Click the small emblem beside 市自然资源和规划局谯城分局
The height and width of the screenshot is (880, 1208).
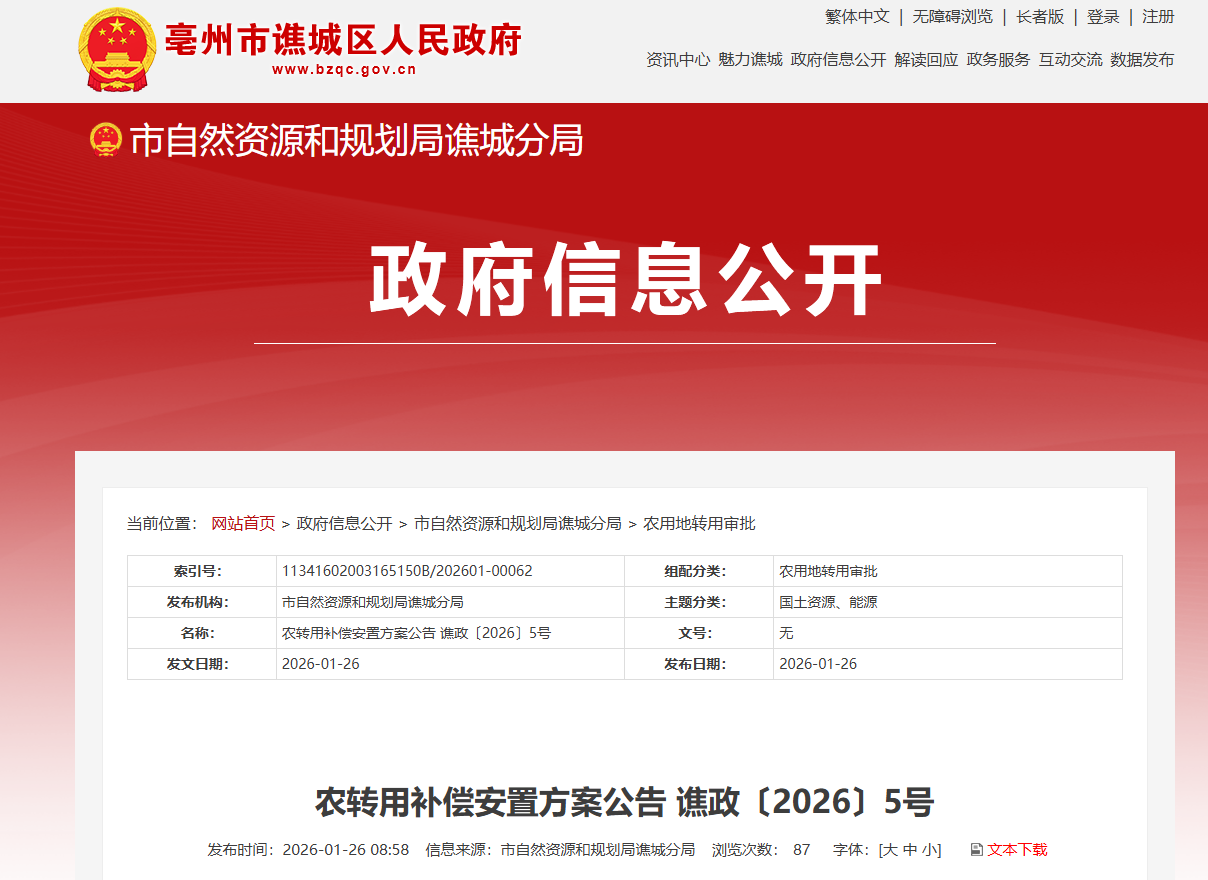[106, 140]
